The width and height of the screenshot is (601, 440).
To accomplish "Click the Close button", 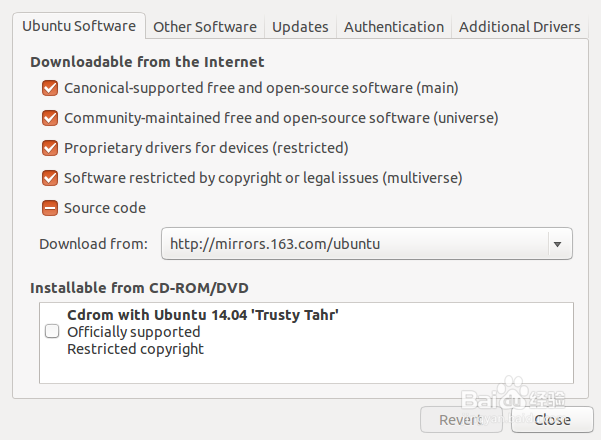I will point(552,420).
